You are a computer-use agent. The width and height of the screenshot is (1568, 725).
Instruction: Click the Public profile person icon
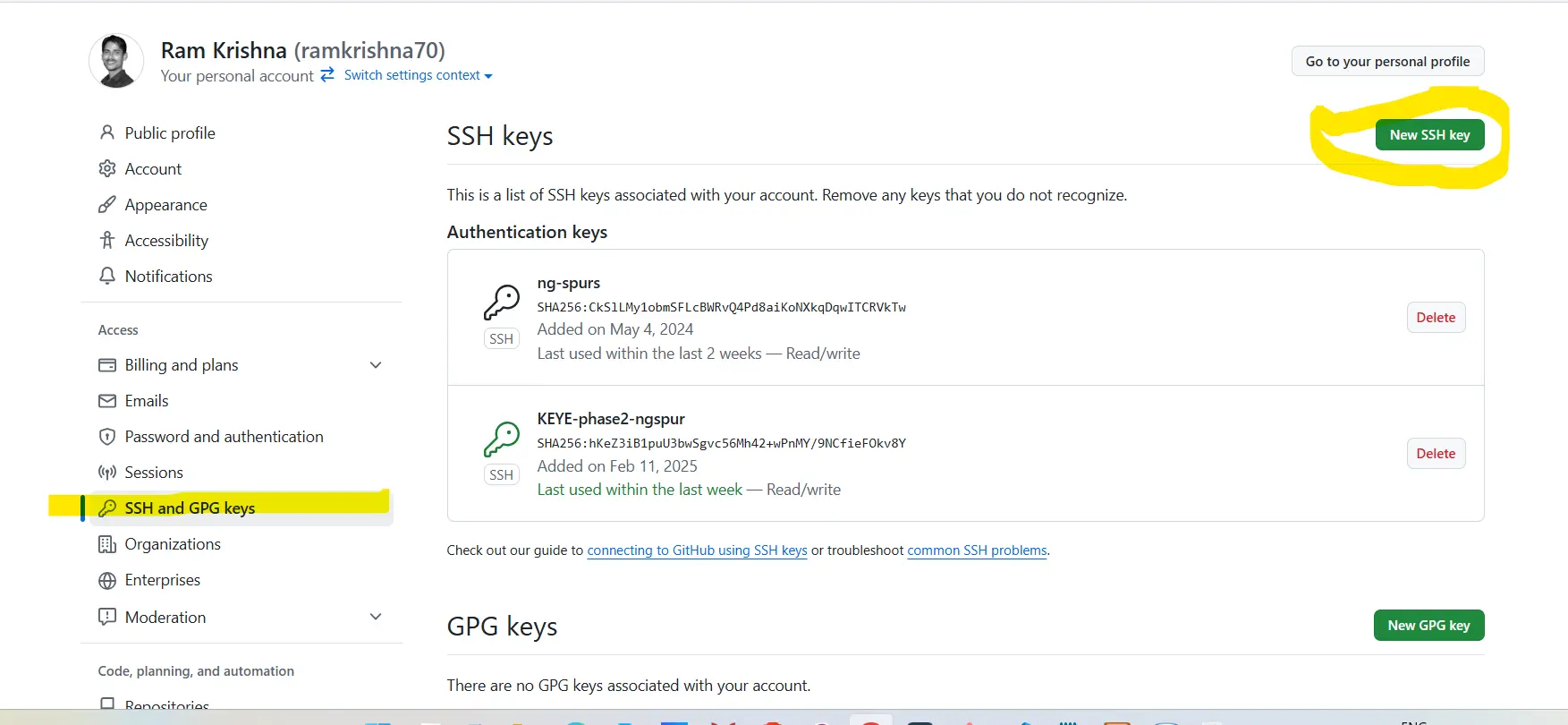point(107,132)
